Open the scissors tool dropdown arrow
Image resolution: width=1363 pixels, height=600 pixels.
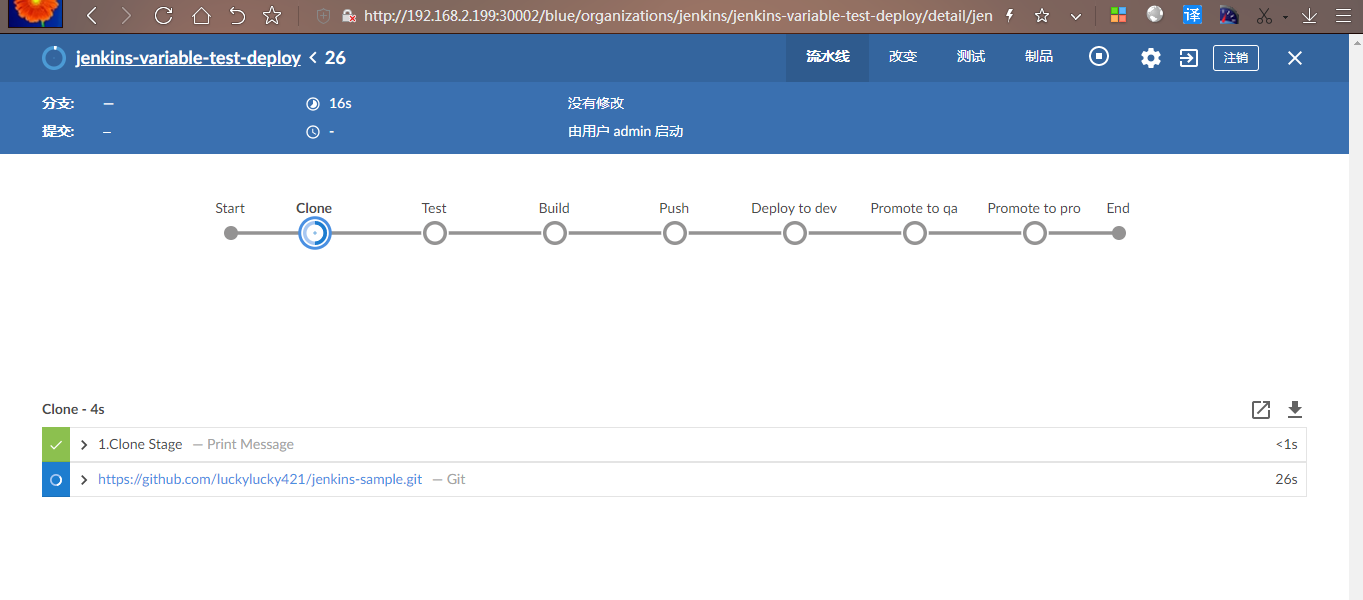1285,17
